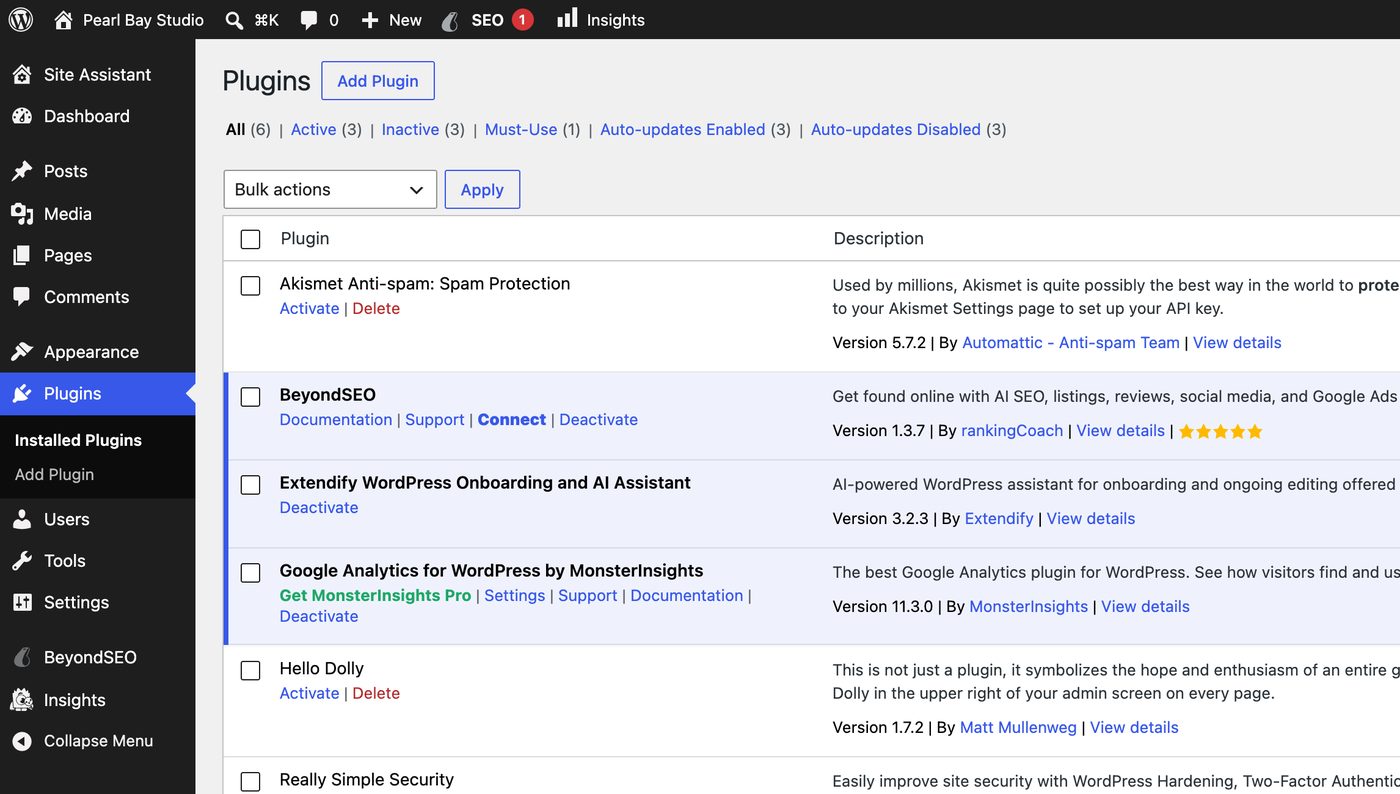Click the Dashboard gauge icon

click(22, 116)
